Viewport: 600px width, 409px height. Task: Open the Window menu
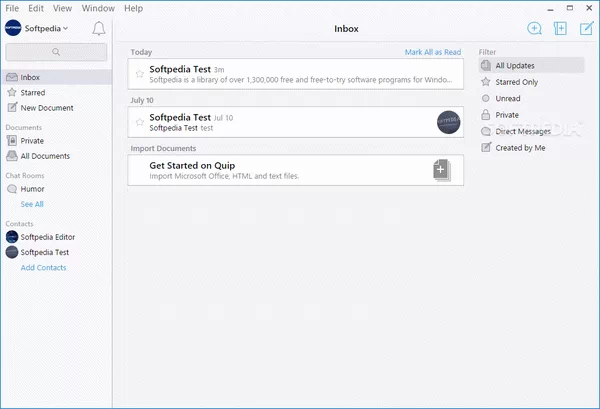click(97, 8)
